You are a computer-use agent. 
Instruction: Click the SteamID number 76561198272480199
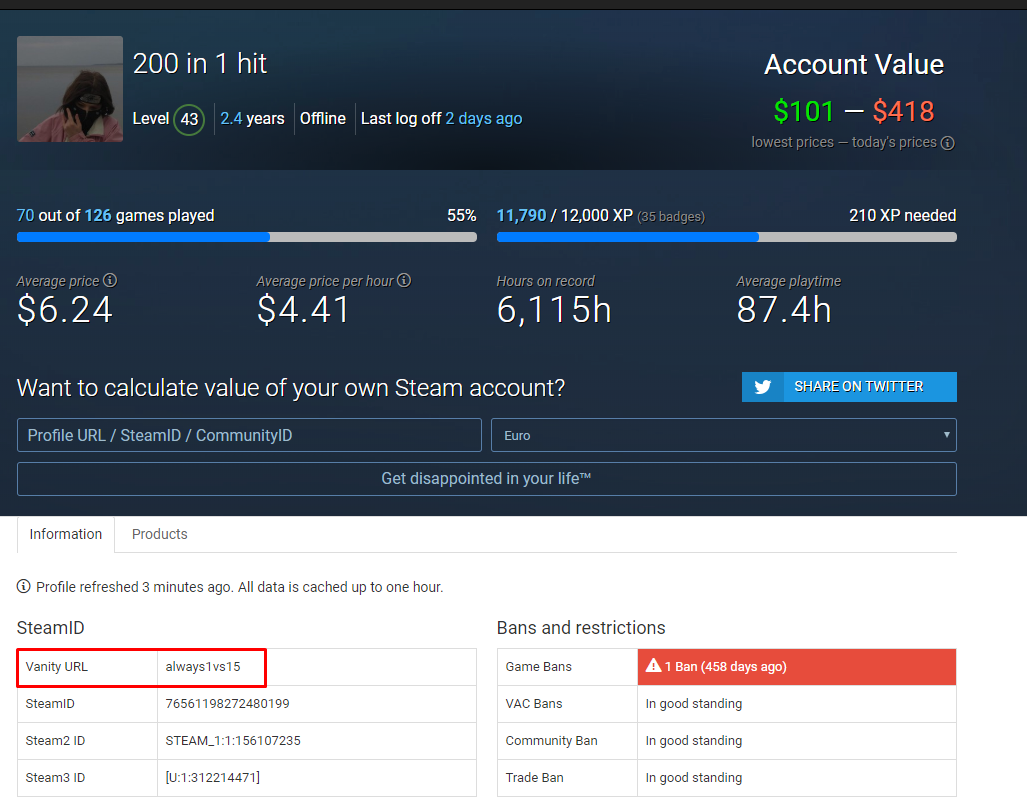tap(227, 704)
